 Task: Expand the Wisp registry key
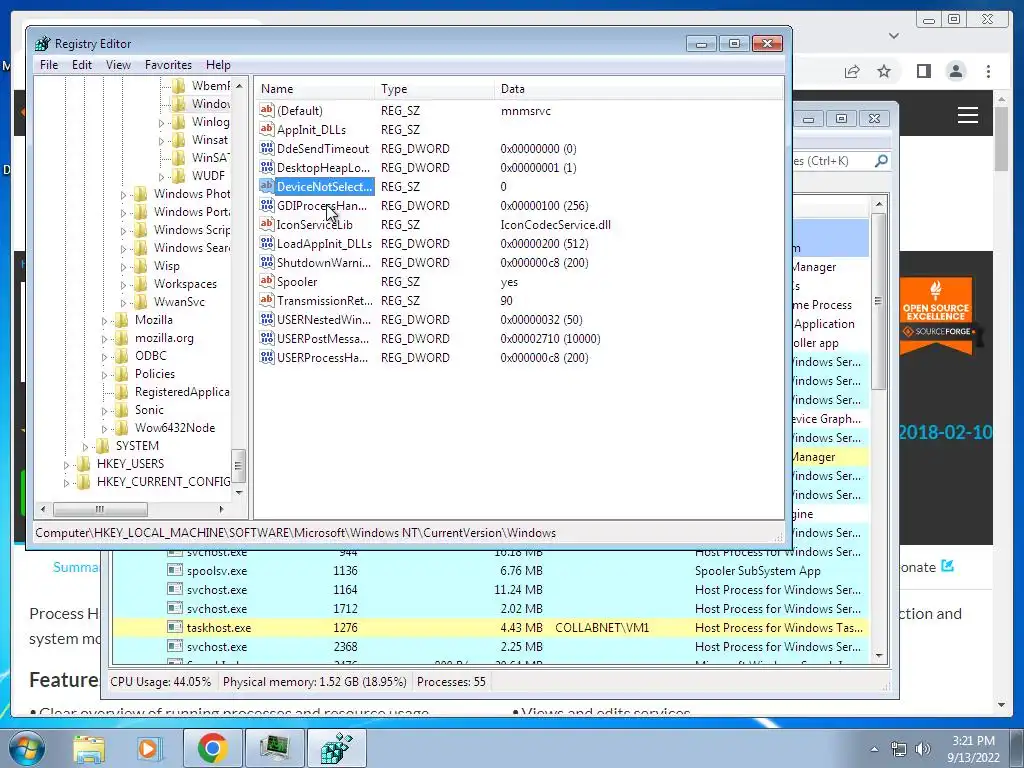(x=123, y=266)
